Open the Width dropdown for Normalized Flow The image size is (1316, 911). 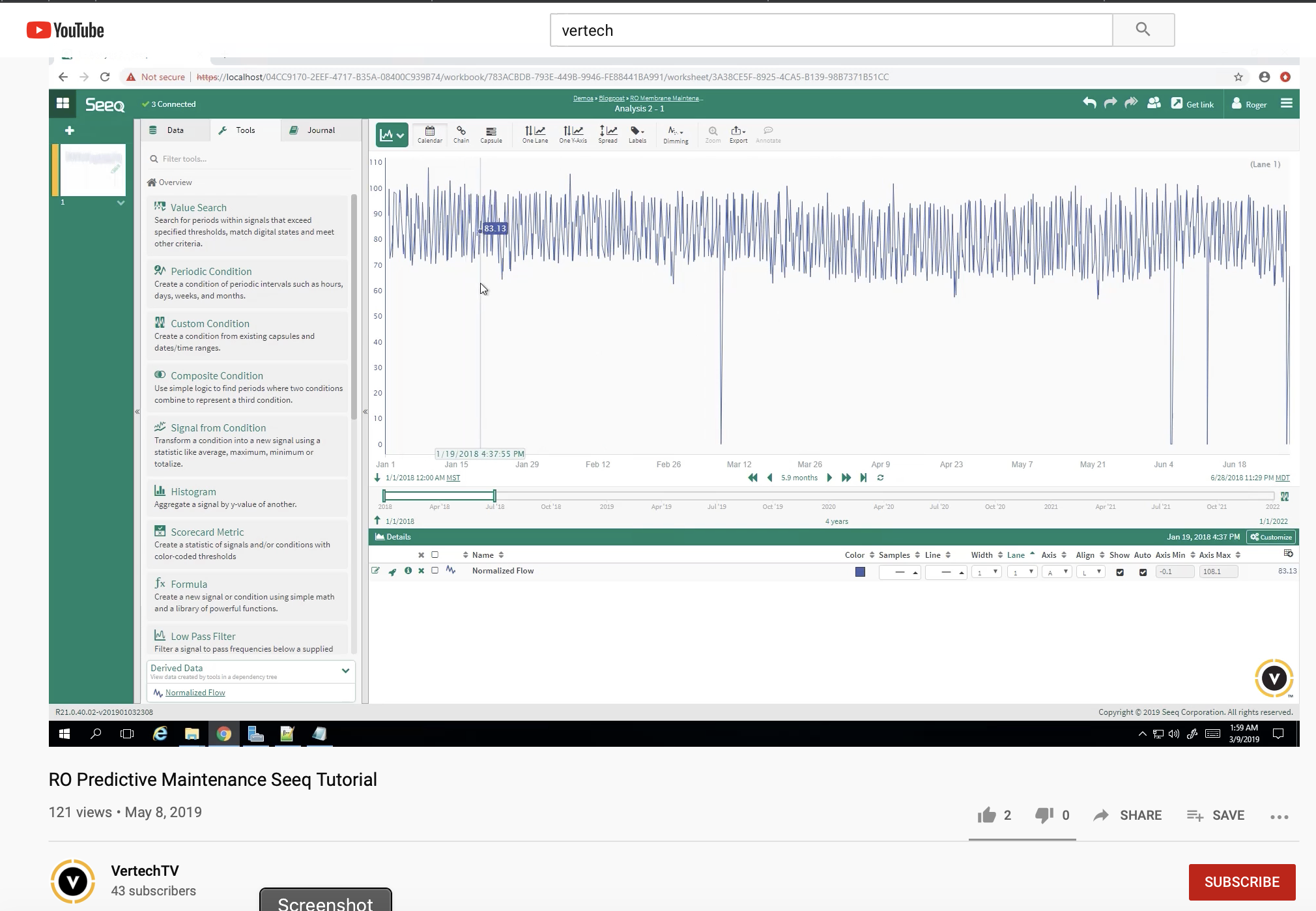986,572
